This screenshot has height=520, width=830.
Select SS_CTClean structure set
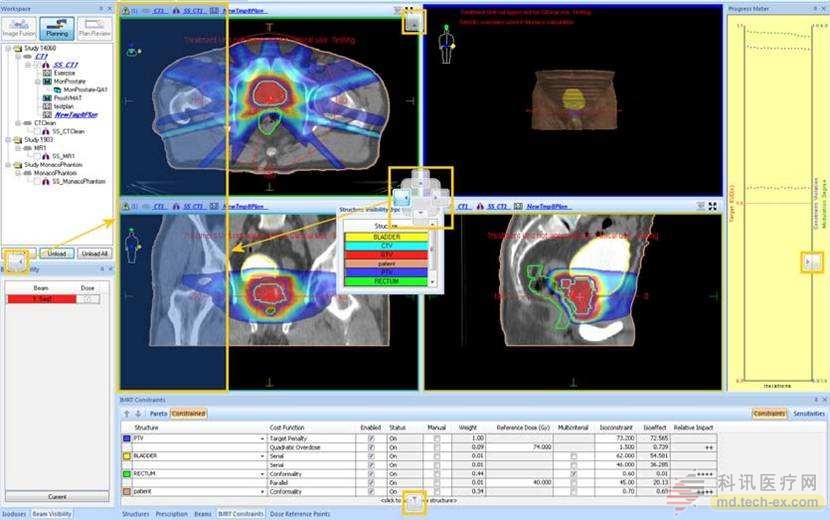click(68, 131)
